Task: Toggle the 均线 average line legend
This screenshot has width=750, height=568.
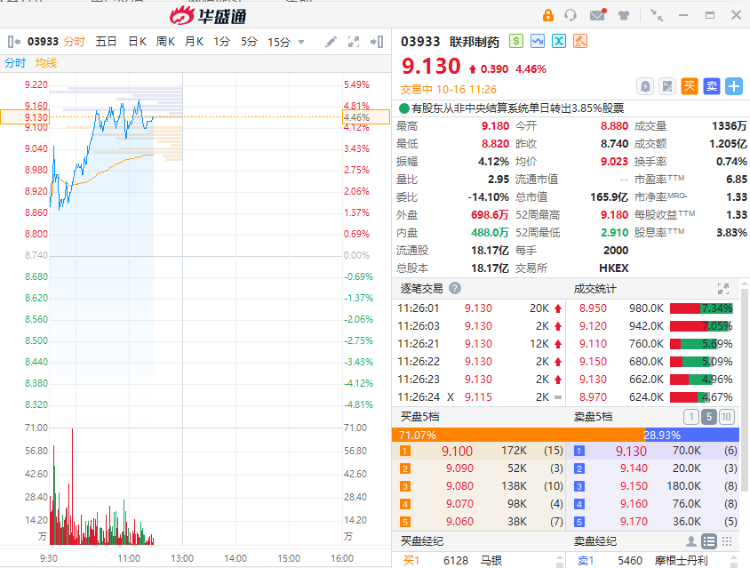Action: pyautogui.click(x=46, y=63)
